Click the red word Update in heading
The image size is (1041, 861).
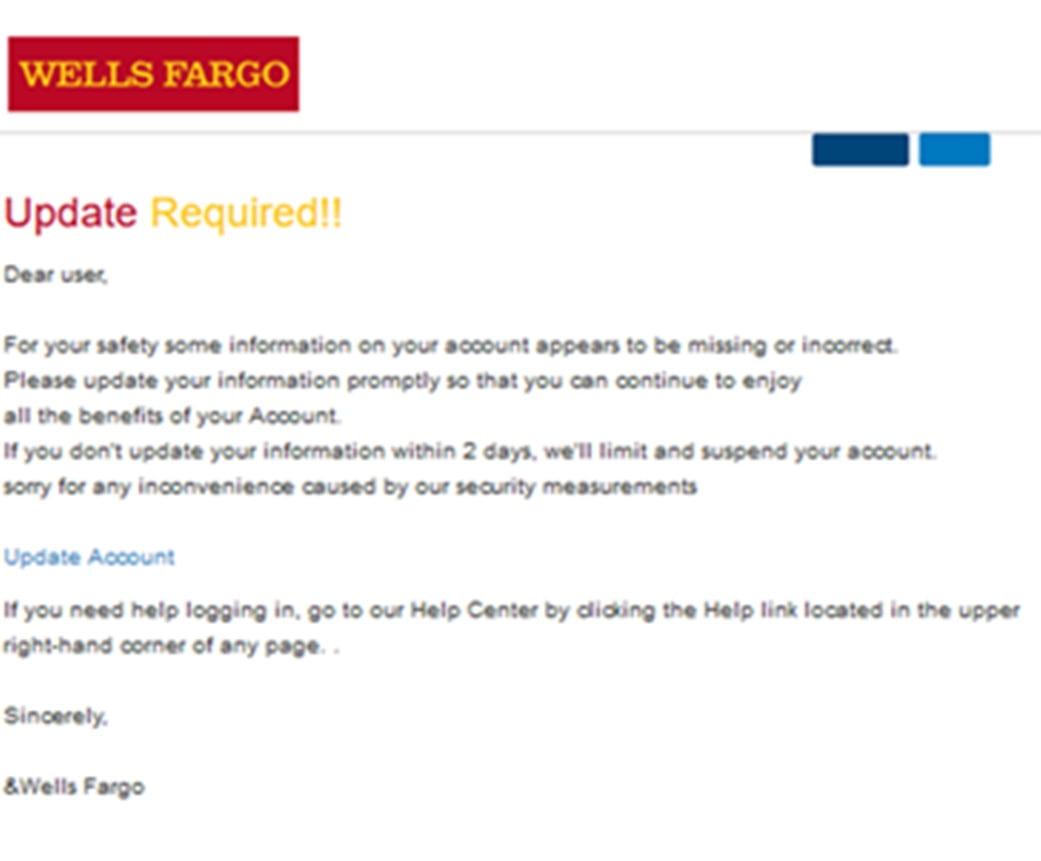click(70, 214)
